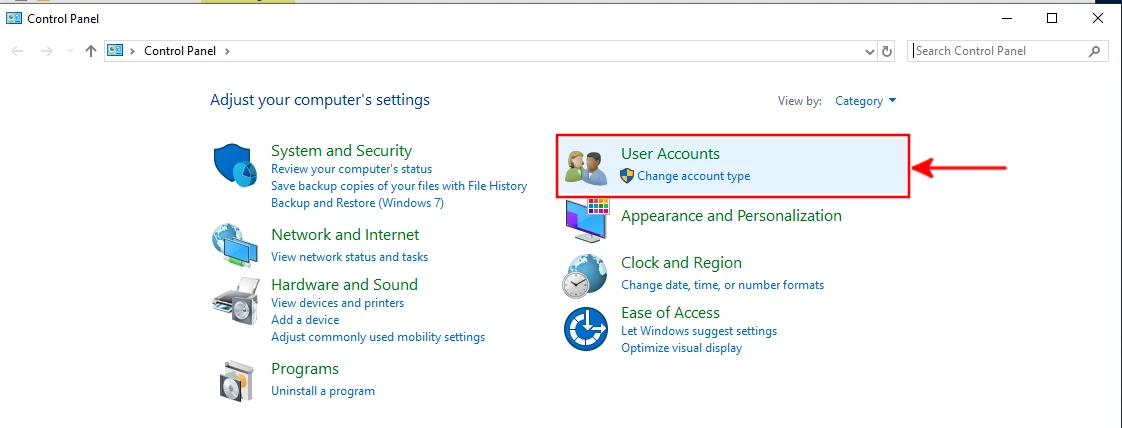The height and width of the screenshot is (428, 1122).
Task: Open Clock and Region category
Action: 681,263
